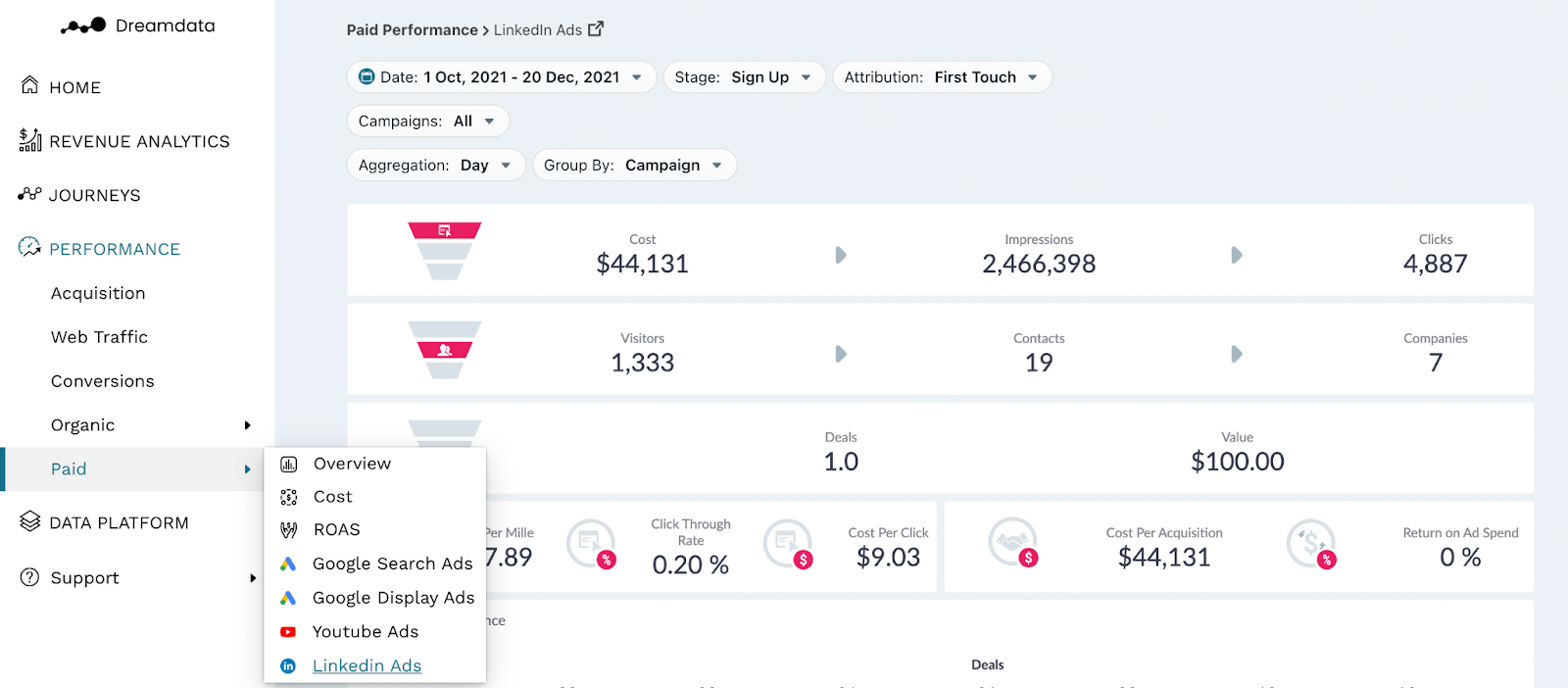Click arrow between Contacts and Companies

click(x=1237, y=354)
